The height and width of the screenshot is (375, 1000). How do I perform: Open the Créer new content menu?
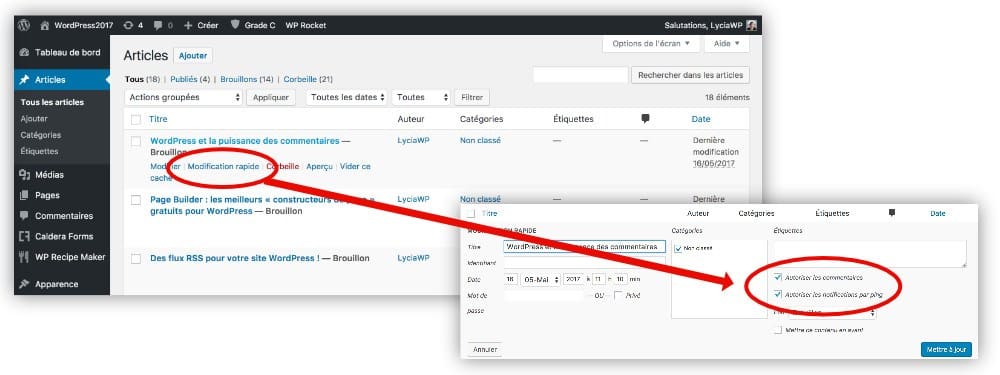[201, 26]
